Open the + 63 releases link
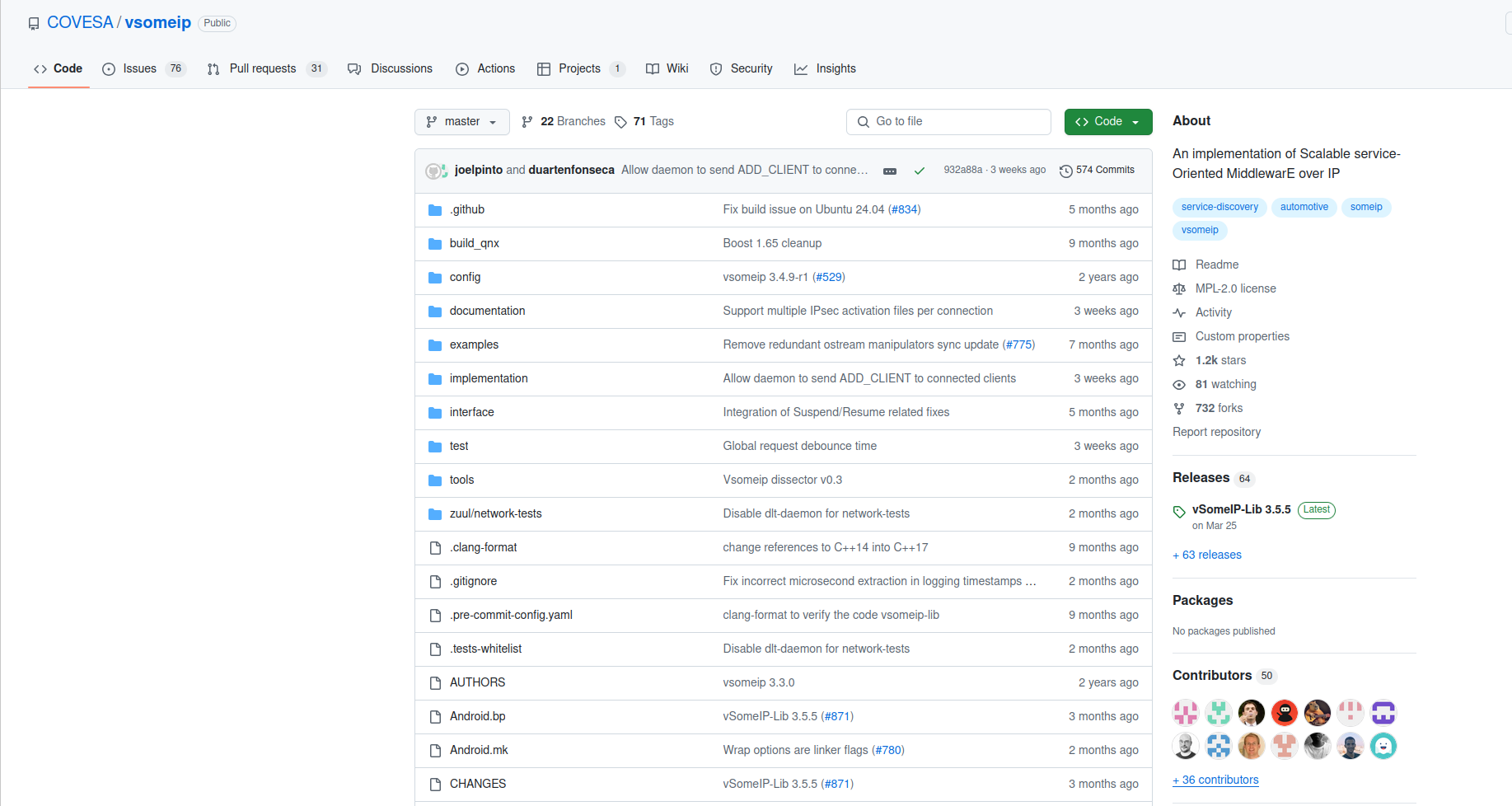Image resolution: width=1512 pixels, height=806 pixels. pos(1207,555)
